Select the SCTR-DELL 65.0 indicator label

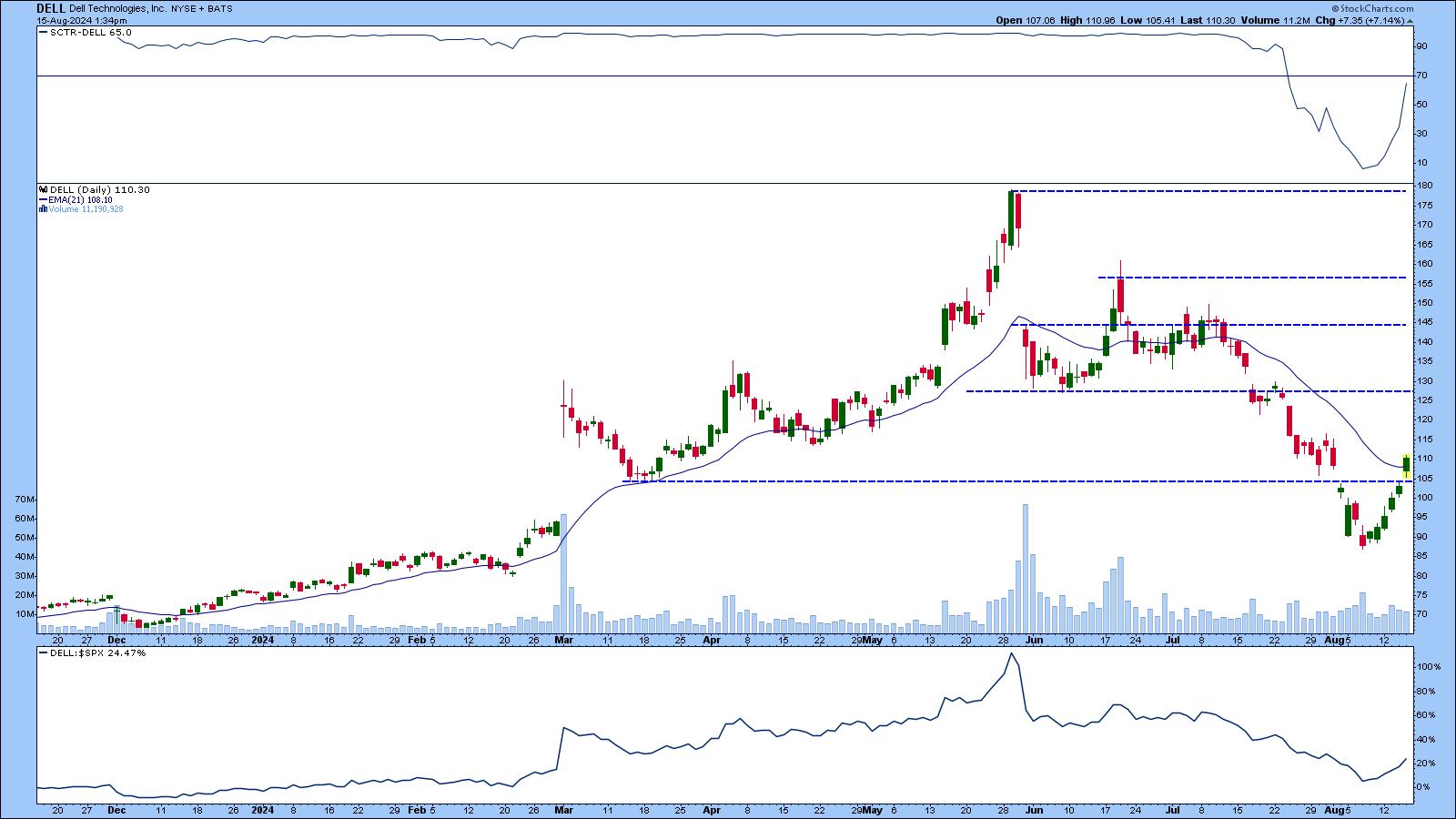tap(89, 33)
